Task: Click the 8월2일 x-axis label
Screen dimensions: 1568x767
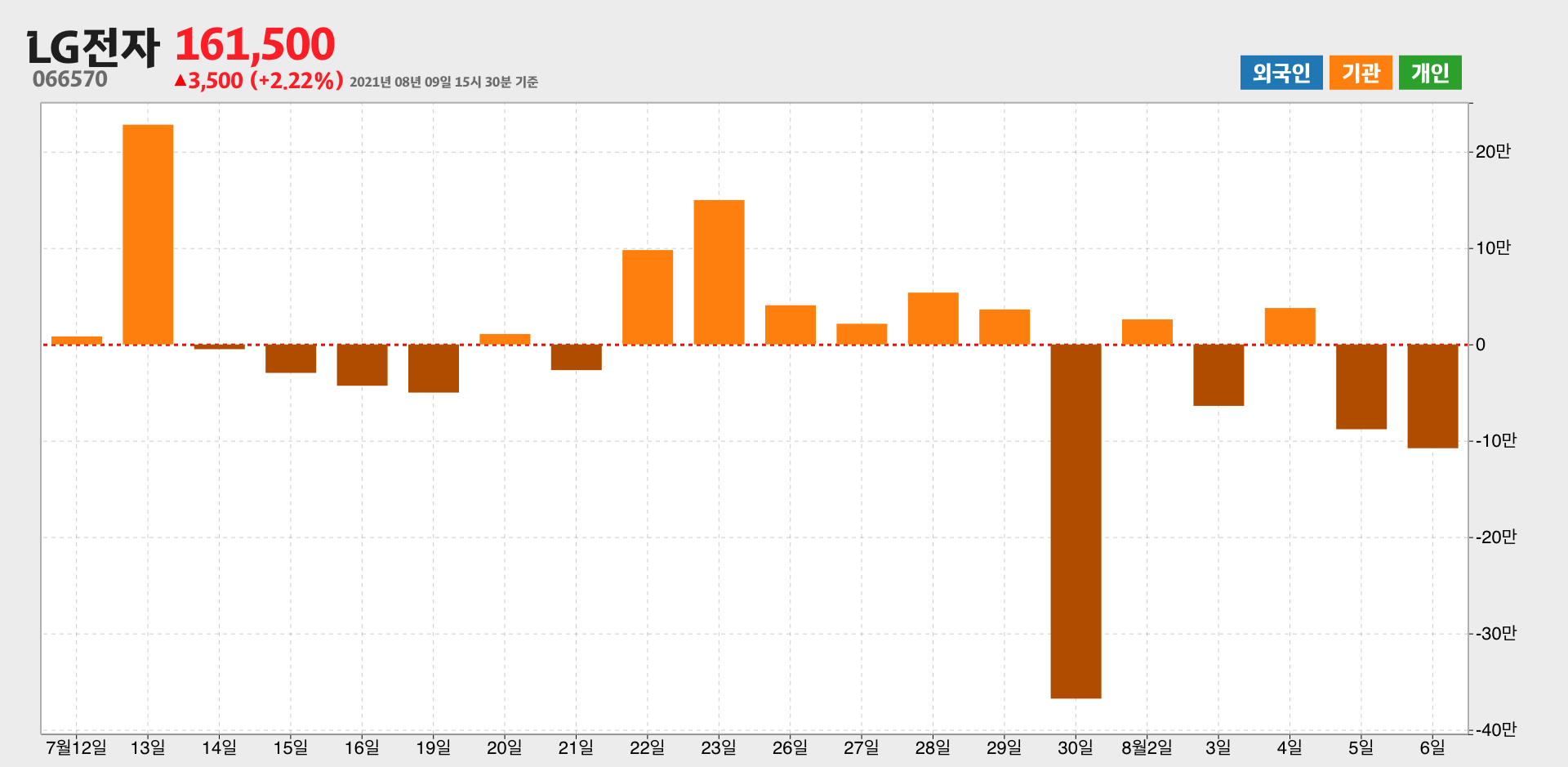Action: (x=1147, y=747)
